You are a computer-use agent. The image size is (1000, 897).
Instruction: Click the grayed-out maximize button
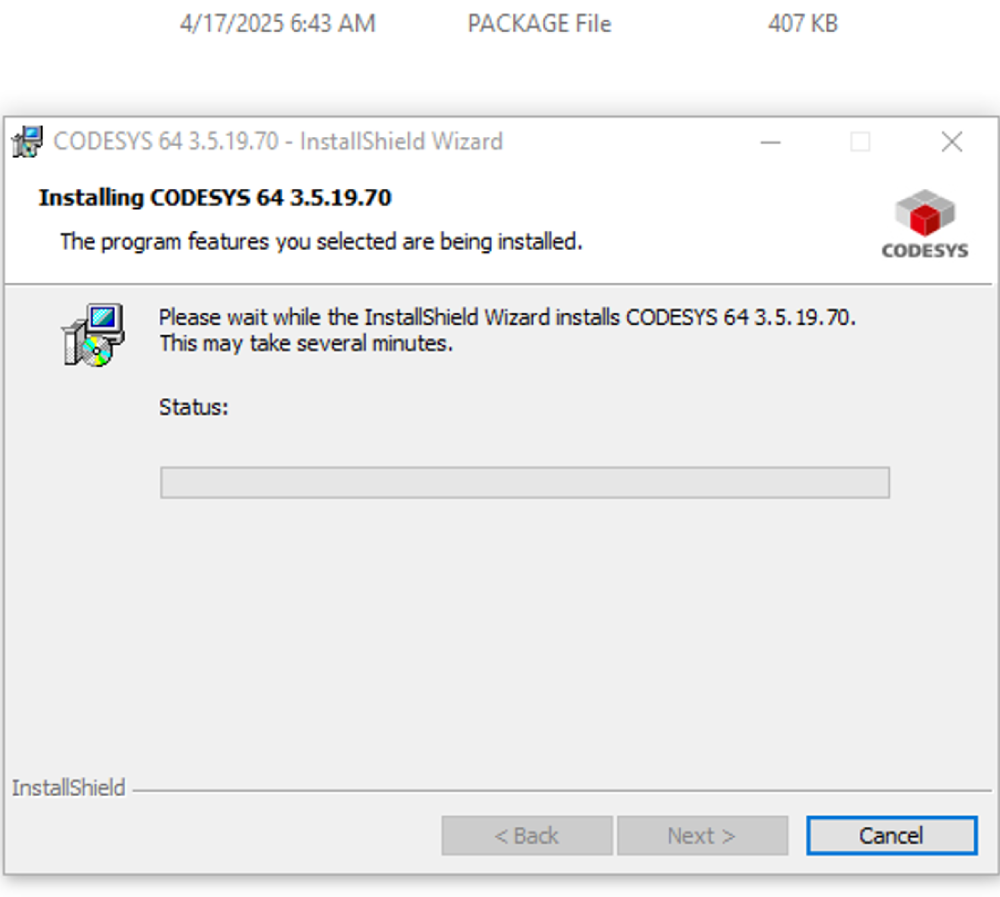pyautogui.click(x=860, y=142)
